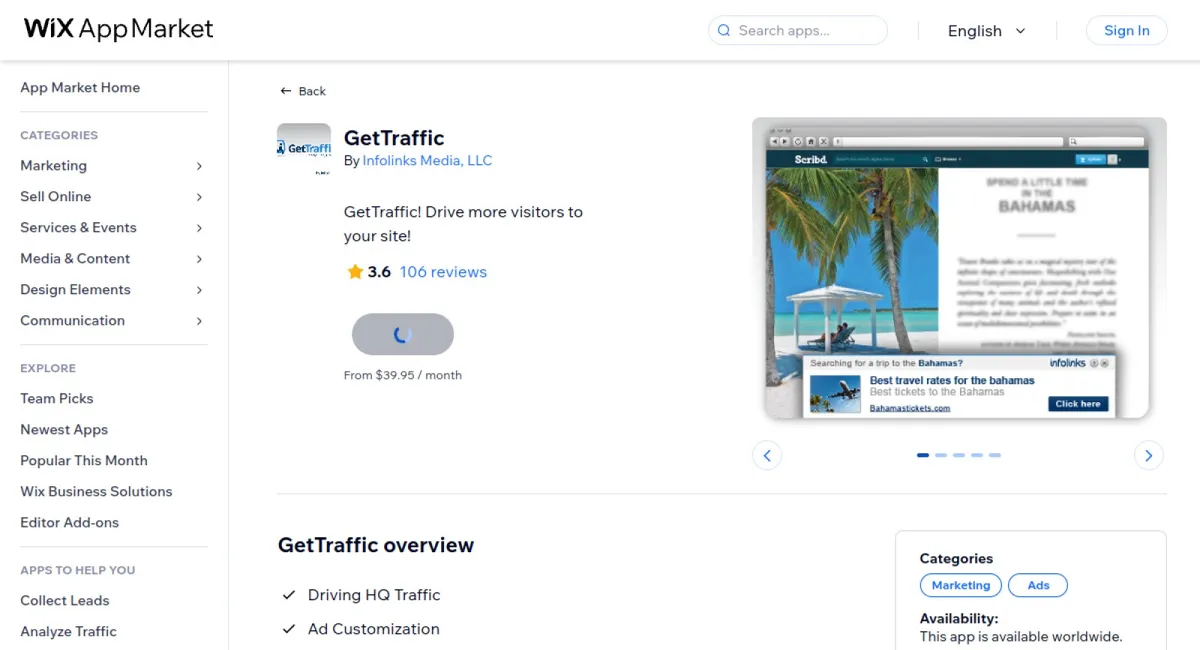Screen dimensions: 1200x650
Task: Expand the Design Elements chevron
Action: click(199, 290)
